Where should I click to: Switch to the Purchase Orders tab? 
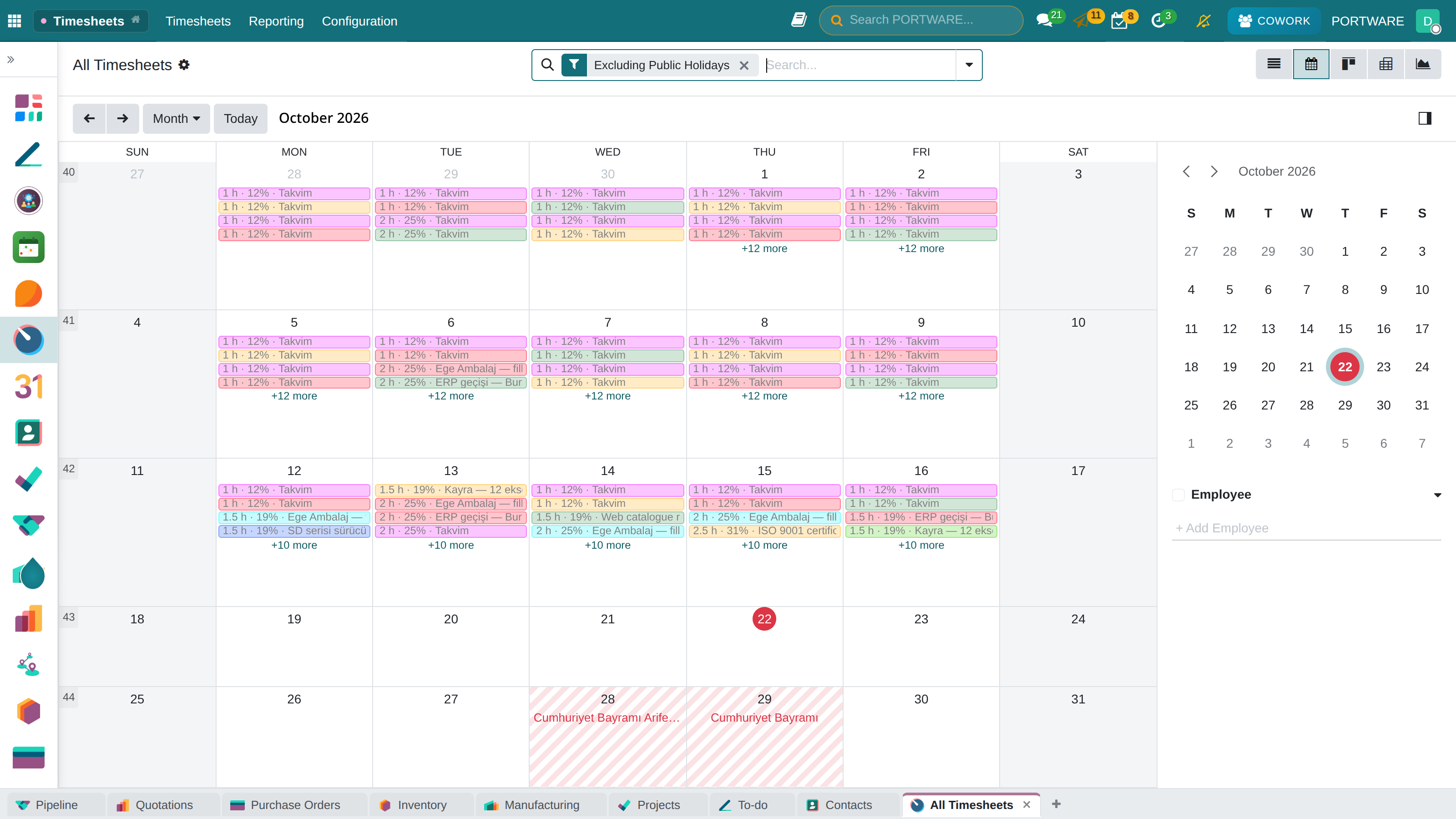pos(294,805)
